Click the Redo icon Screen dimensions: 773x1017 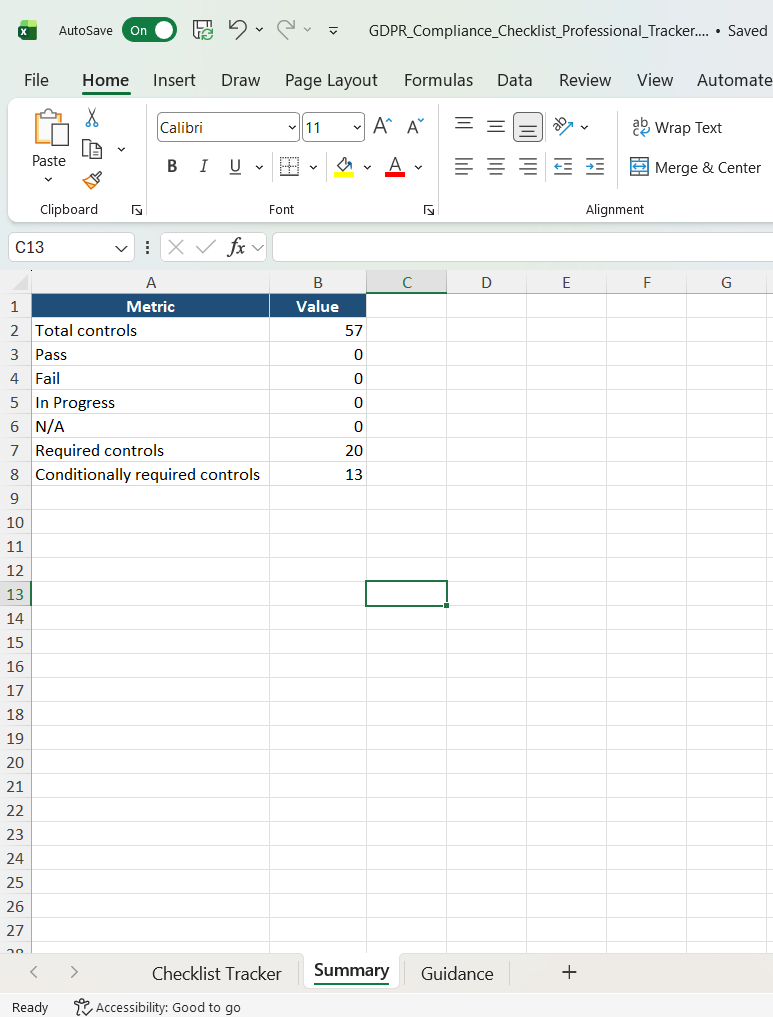click(x=286, y=30)
